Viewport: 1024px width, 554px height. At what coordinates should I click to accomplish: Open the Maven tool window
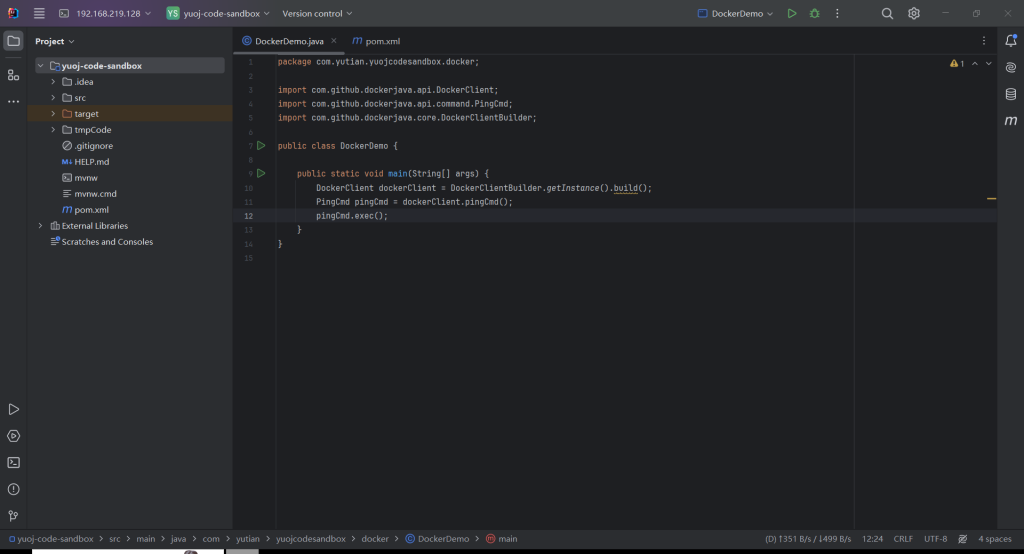(x=1011, y=120)
